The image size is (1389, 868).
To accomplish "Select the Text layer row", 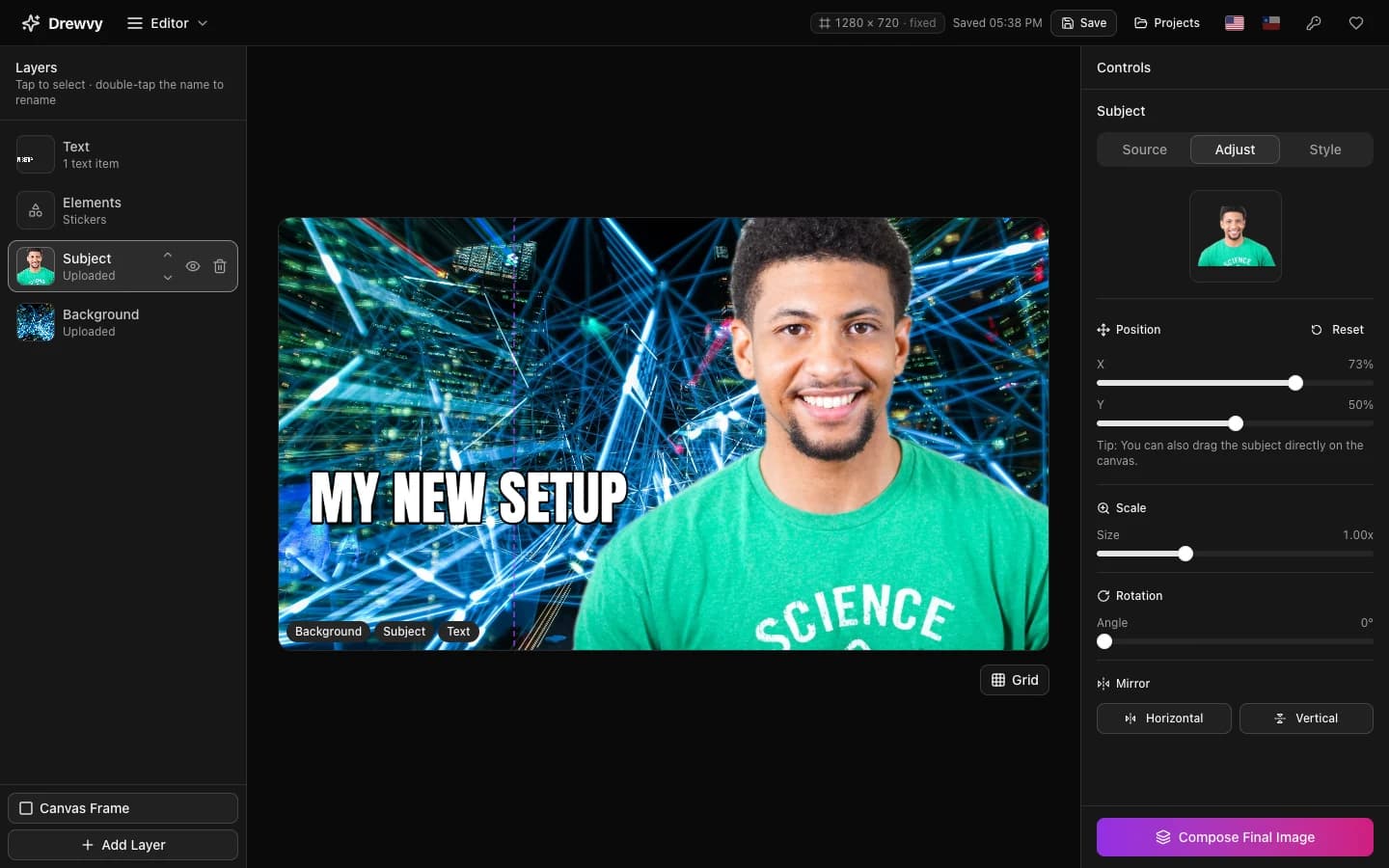I will pyautogui.click(x=123, y=154).
